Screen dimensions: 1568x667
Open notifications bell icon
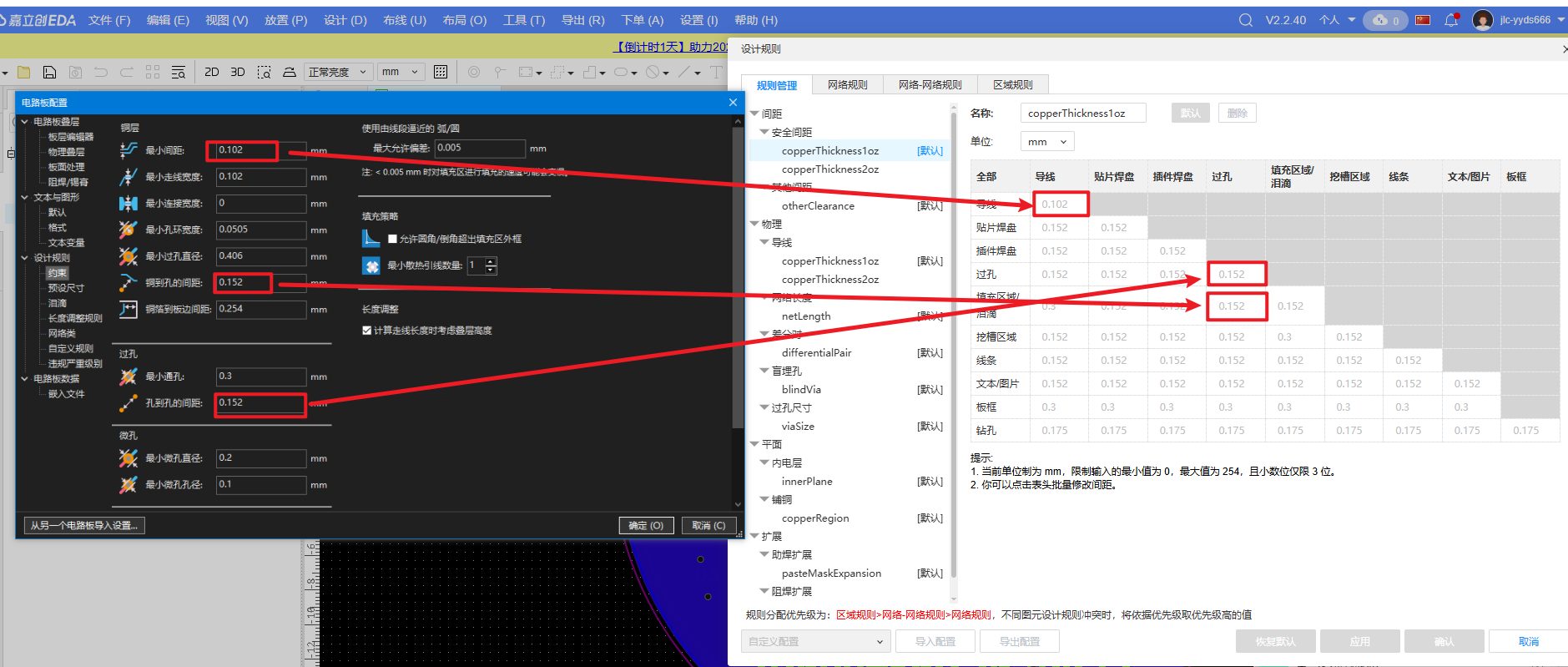click(1452, 20)
